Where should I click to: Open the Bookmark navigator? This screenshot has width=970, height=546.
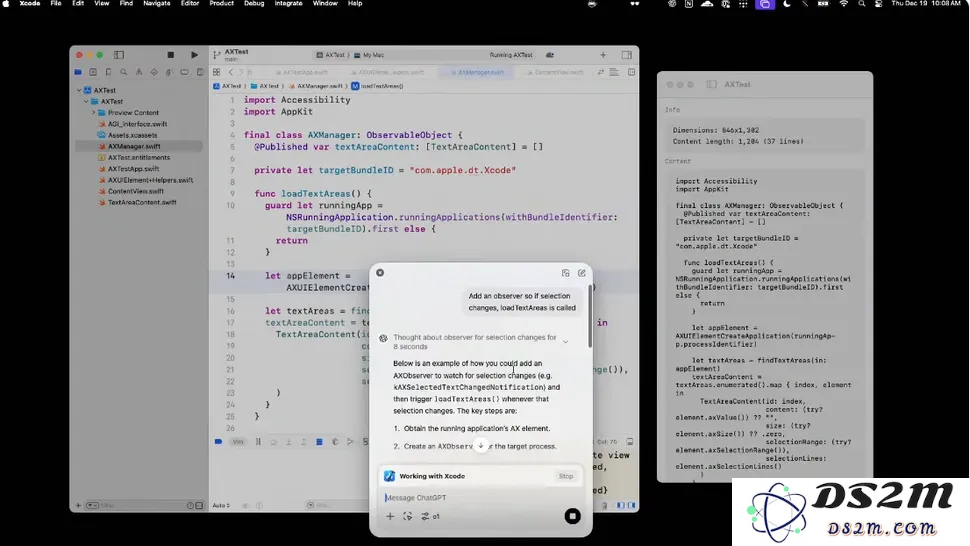pyautogui.click(x=108, y=72)
